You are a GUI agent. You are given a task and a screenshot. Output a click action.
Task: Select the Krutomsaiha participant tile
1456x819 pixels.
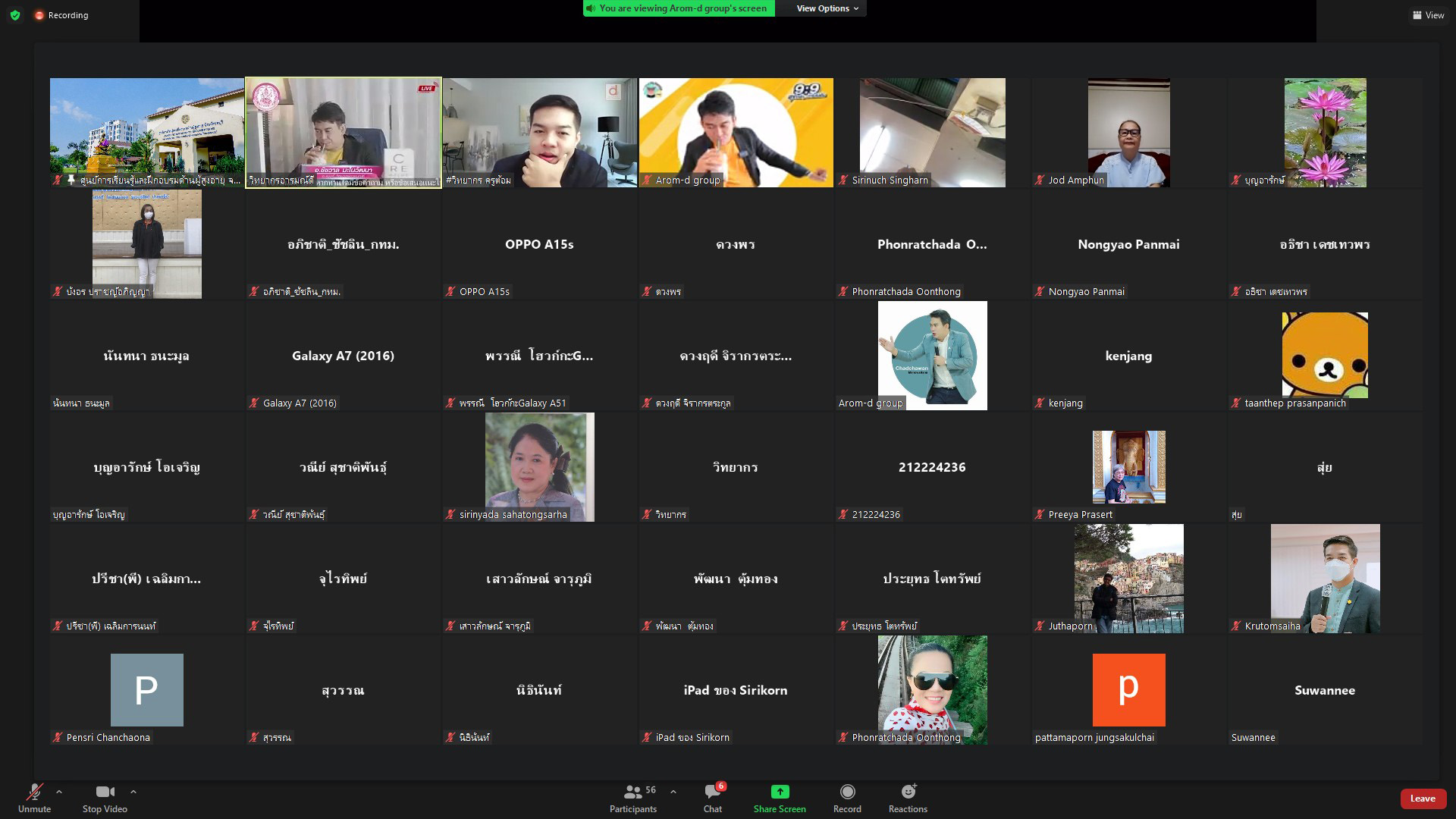pyautogui.click(x=1325, y=579)
